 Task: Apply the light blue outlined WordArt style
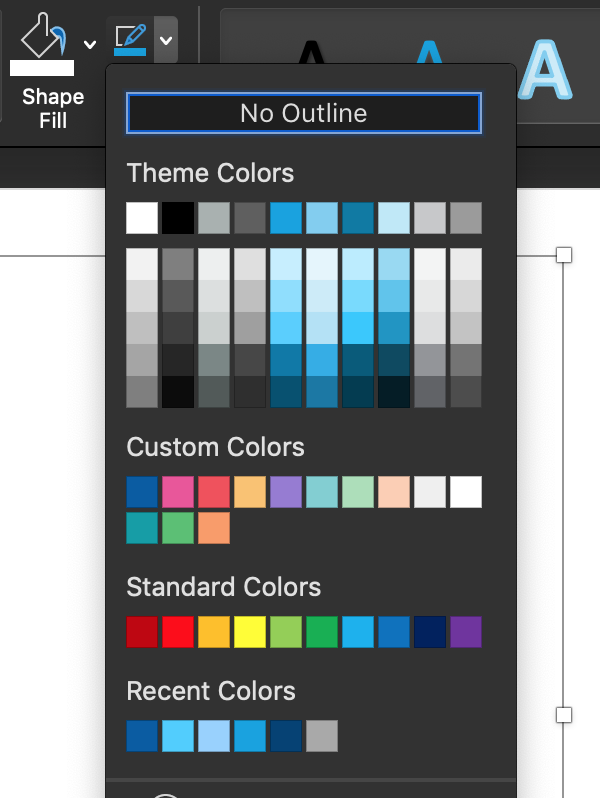point(547,70)
